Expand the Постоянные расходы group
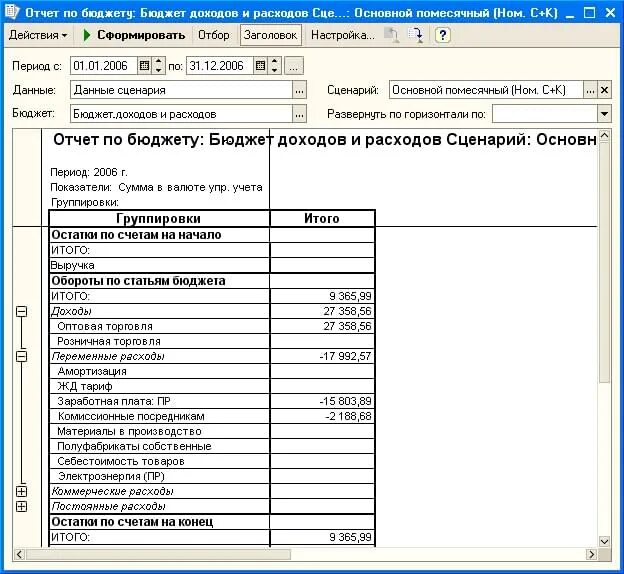This screenshot has height=574, width=624. (x=21, y=506)
